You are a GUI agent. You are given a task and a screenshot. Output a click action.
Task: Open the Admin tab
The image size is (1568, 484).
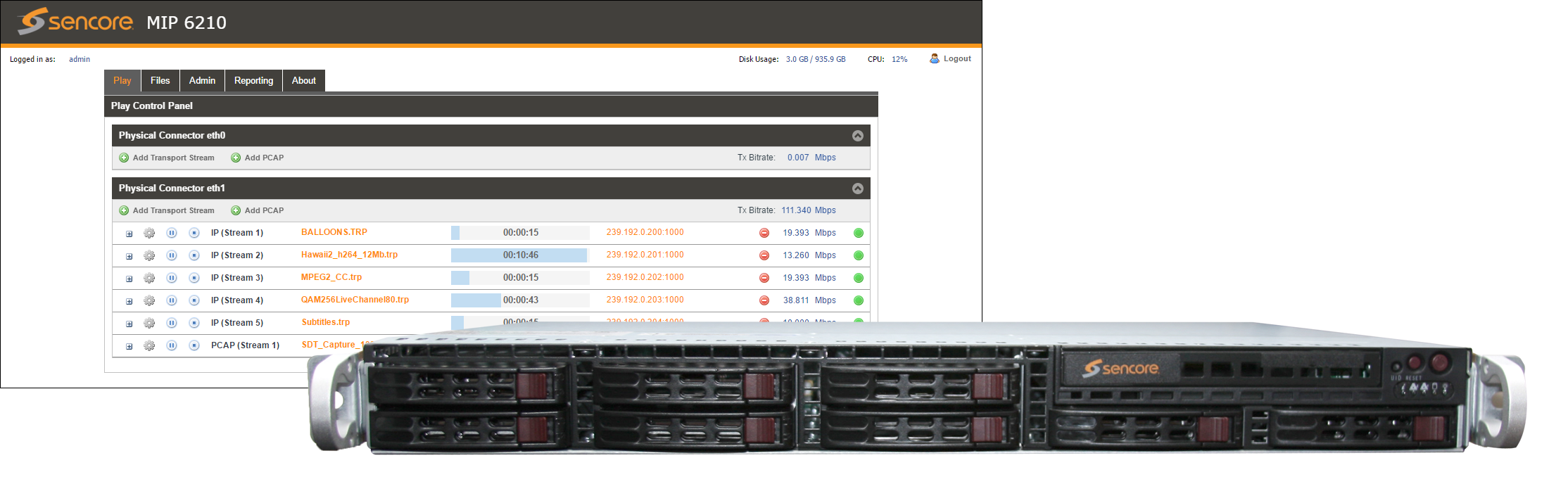pos(202,81)
